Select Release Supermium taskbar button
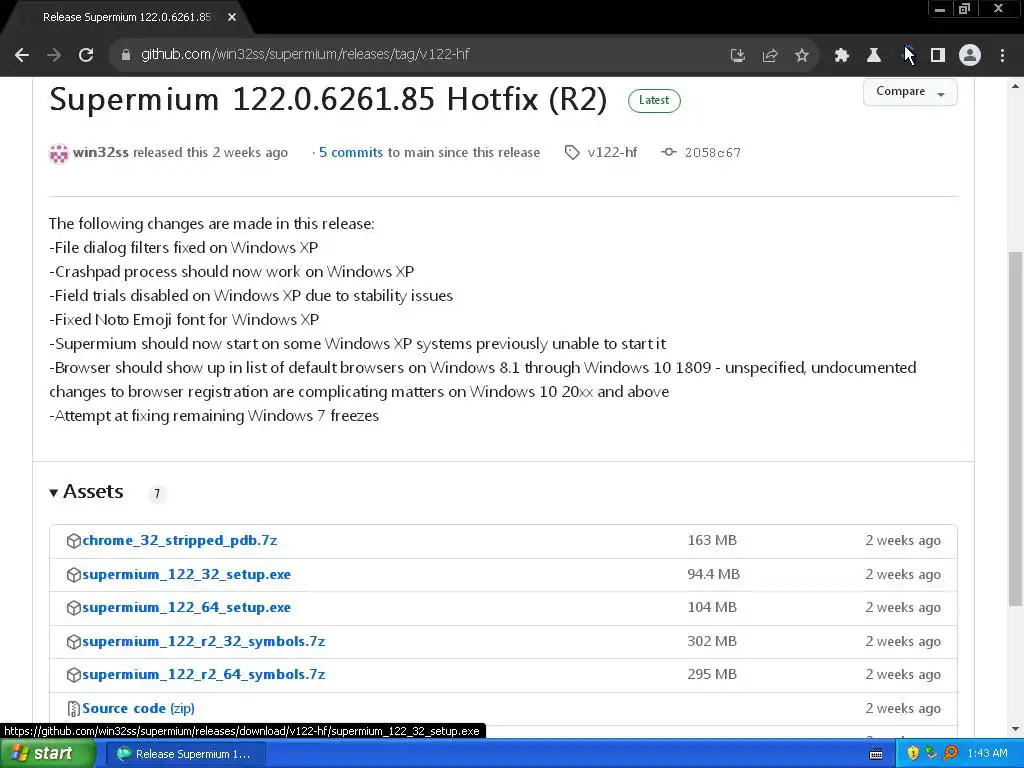Viewport: 1024px width, 768px height. pos(184,754)
